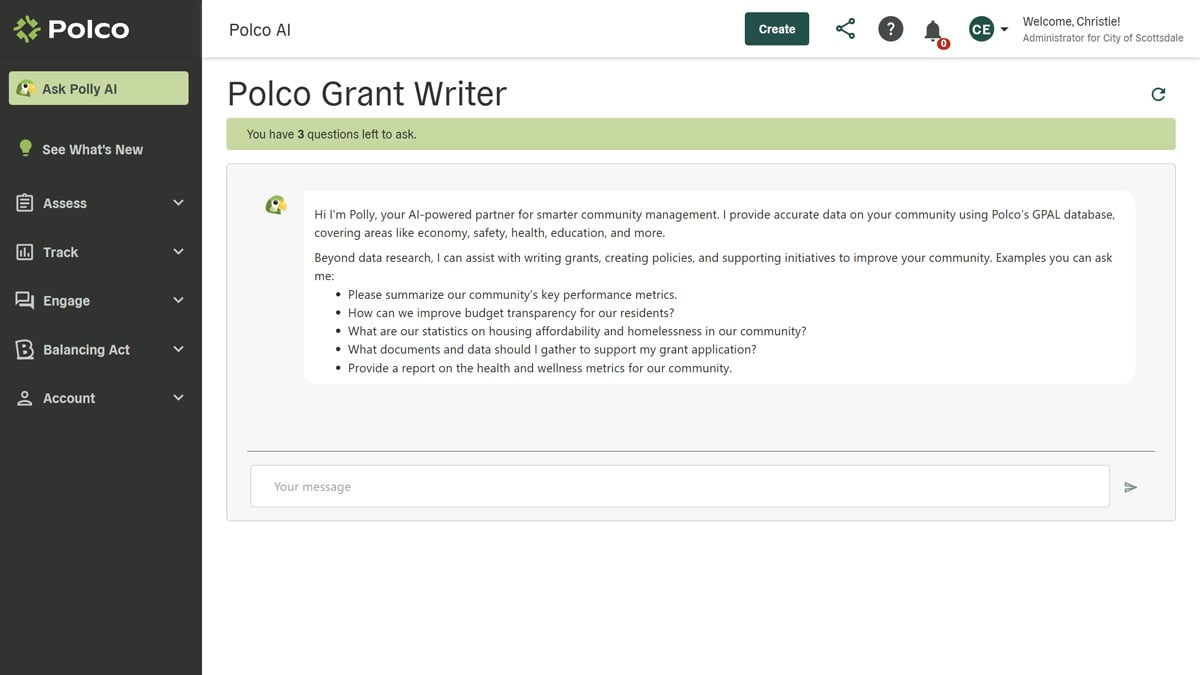The image size is (1200, 675).
Task: Expand the Engage chevron
Action: pos(178,300)
